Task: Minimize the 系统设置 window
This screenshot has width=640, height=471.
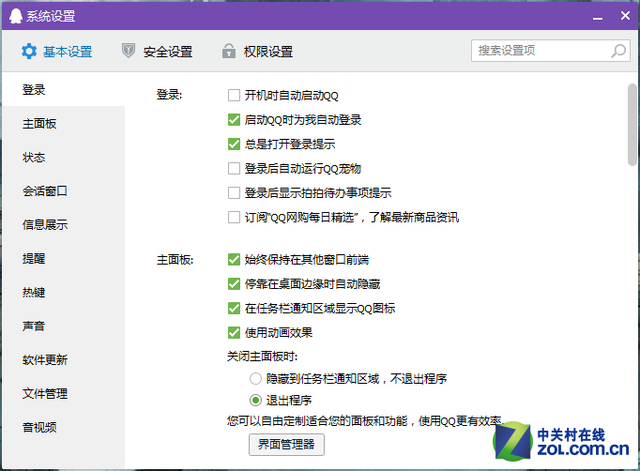Action: 598,17
